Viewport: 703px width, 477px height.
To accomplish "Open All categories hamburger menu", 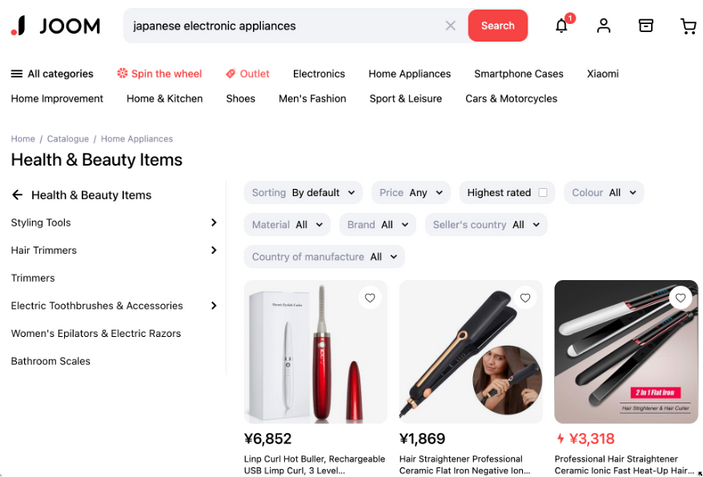I will pos(52,74).
